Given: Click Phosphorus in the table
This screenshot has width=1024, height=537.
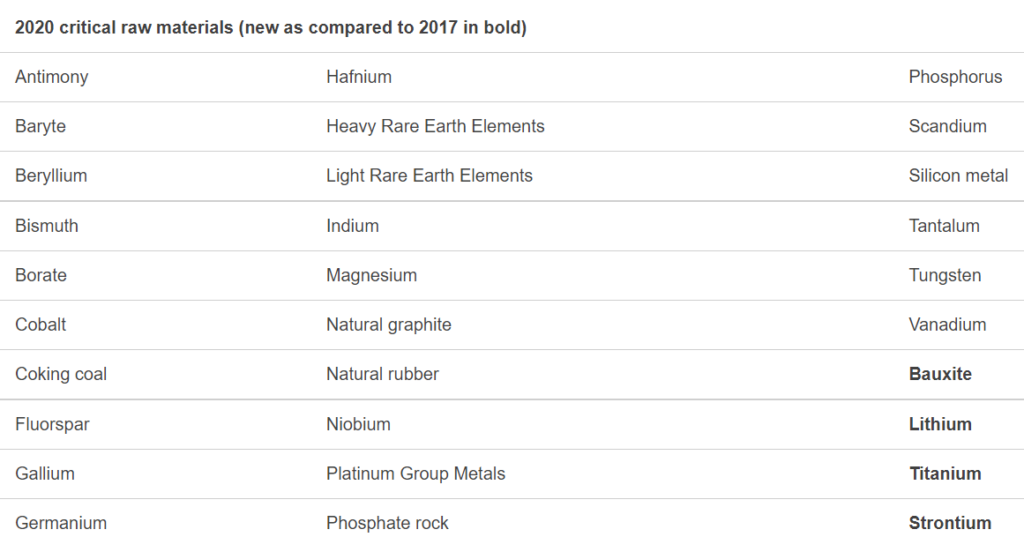Looking at the screenshot, I should coord(955,77).
